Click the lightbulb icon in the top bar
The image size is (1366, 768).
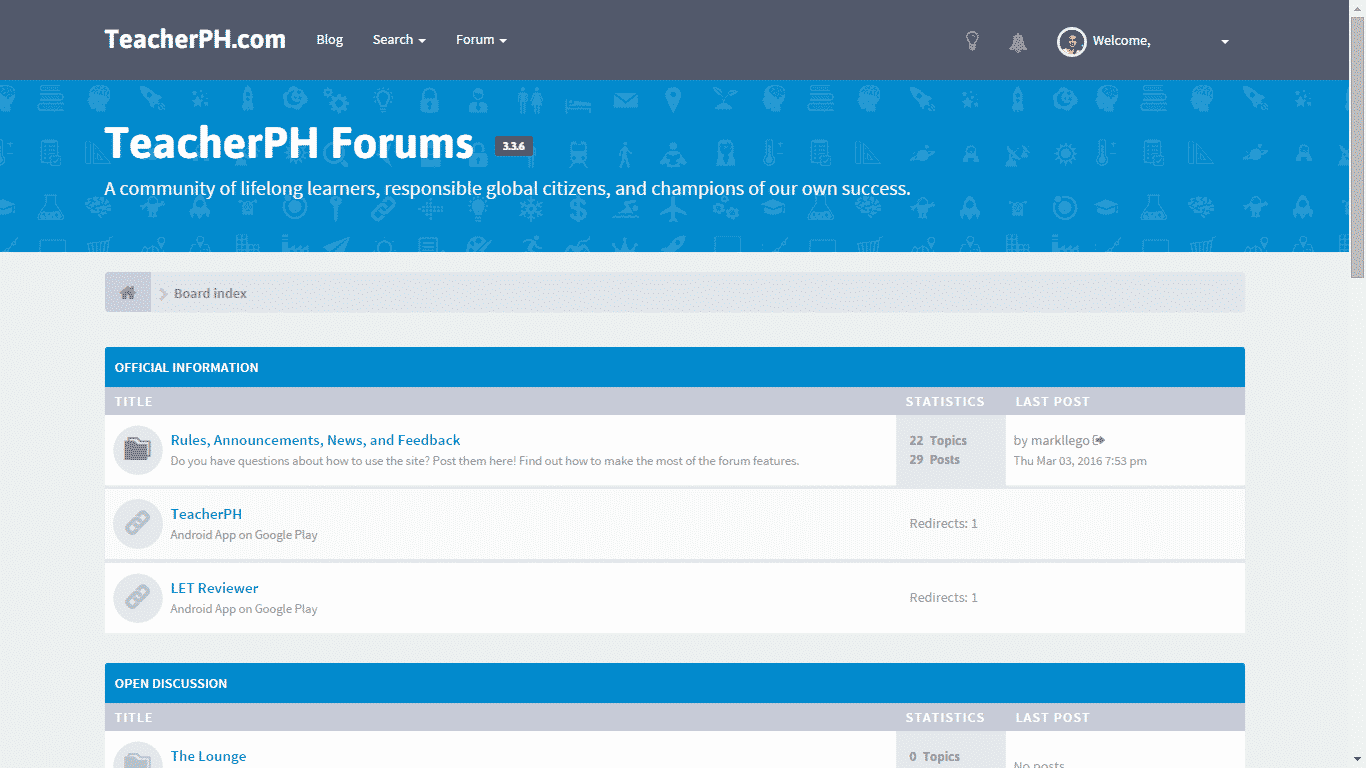click(972, 41)
